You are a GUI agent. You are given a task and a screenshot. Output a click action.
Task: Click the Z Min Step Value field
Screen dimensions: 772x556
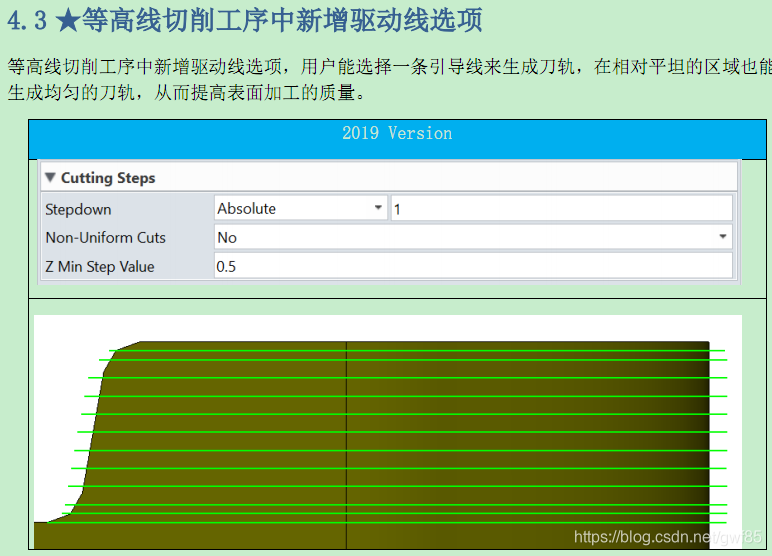click(472, 267)
